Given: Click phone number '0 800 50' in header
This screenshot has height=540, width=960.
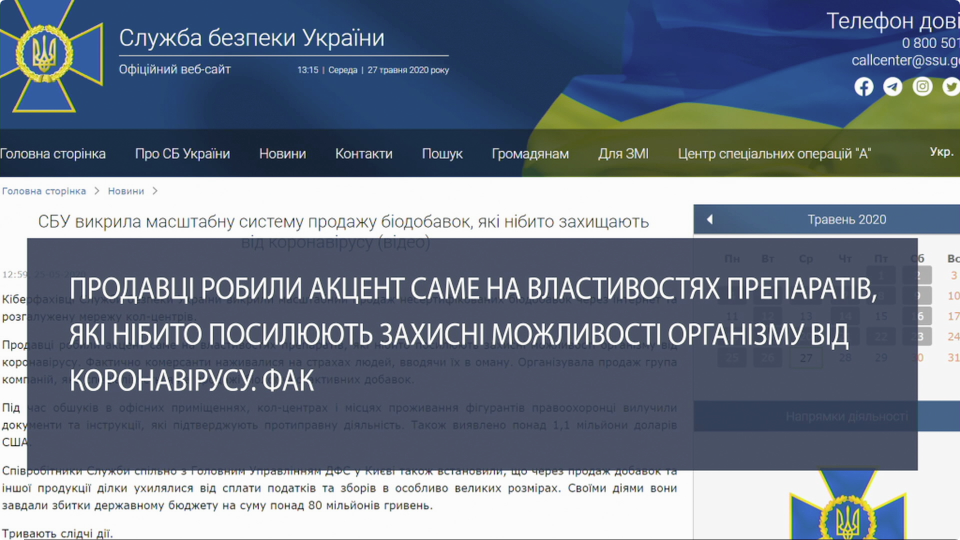Looking at the screenshot, I should (930, 43).
